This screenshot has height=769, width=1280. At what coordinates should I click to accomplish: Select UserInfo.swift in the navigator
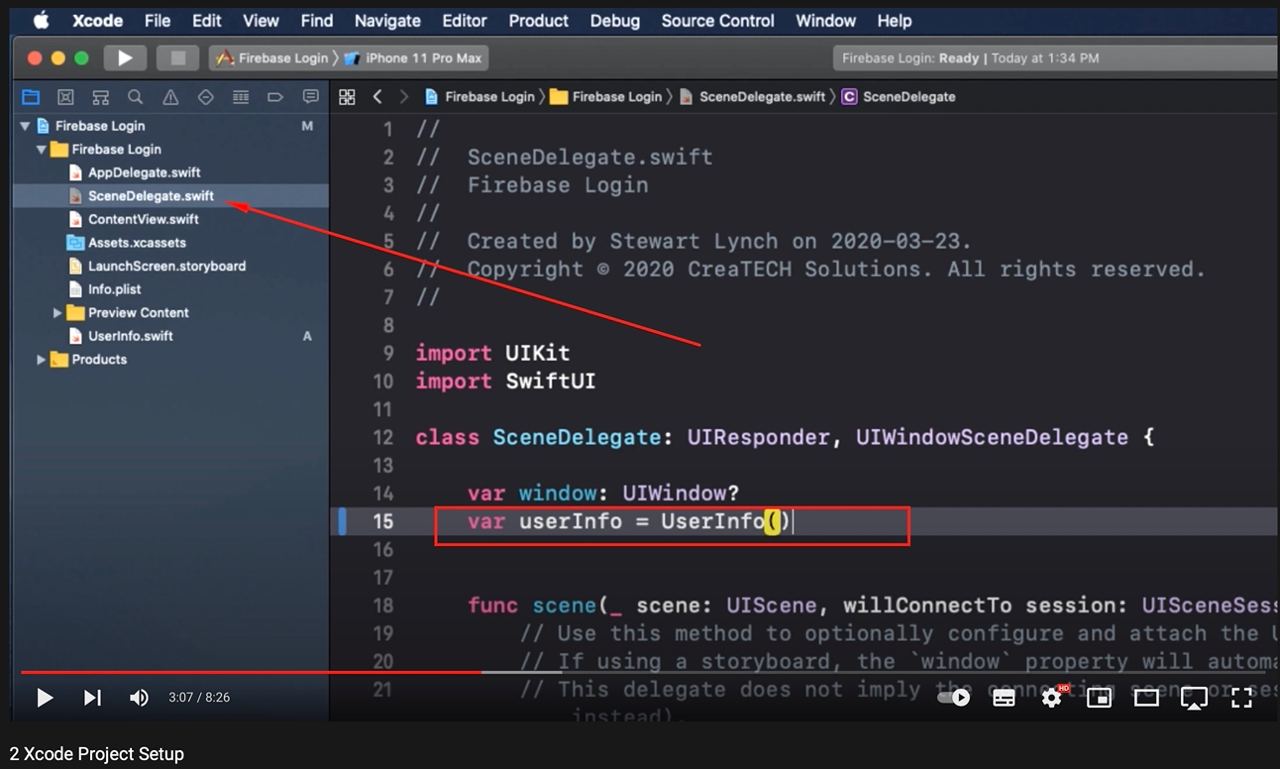pos(130,336)
